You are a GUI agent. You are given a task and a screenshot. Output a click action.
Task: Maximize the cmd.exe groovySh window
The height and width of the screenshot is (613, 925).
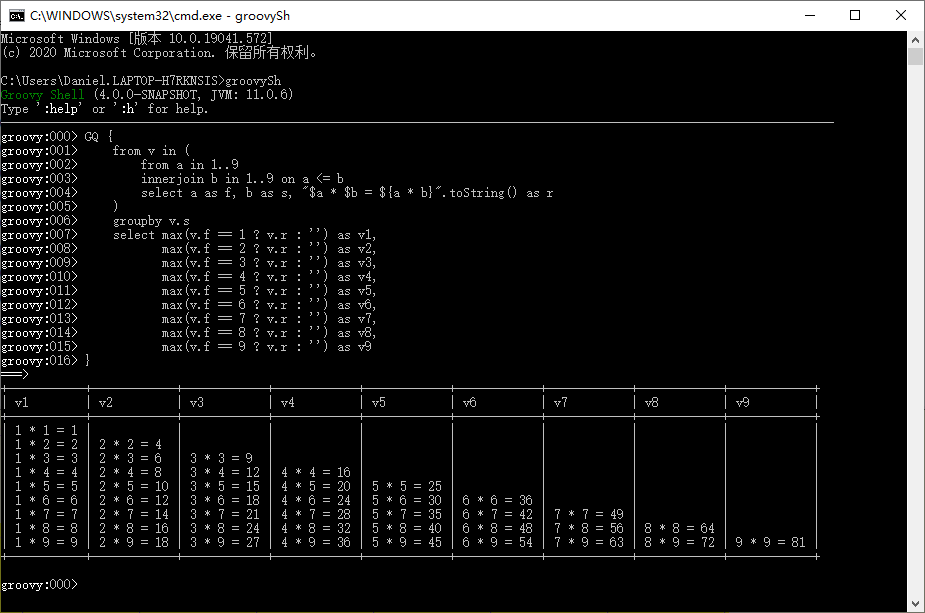(855, 15)
